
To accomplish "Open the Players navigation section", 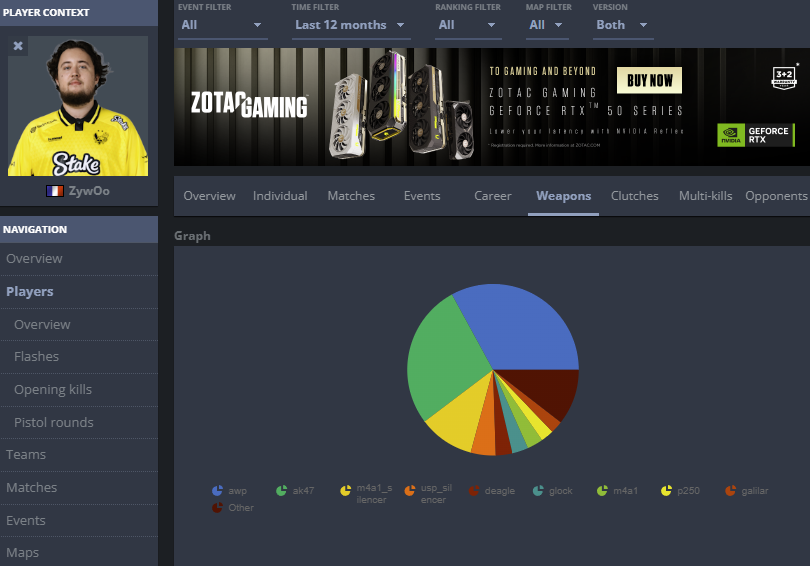I will point(79,292).
